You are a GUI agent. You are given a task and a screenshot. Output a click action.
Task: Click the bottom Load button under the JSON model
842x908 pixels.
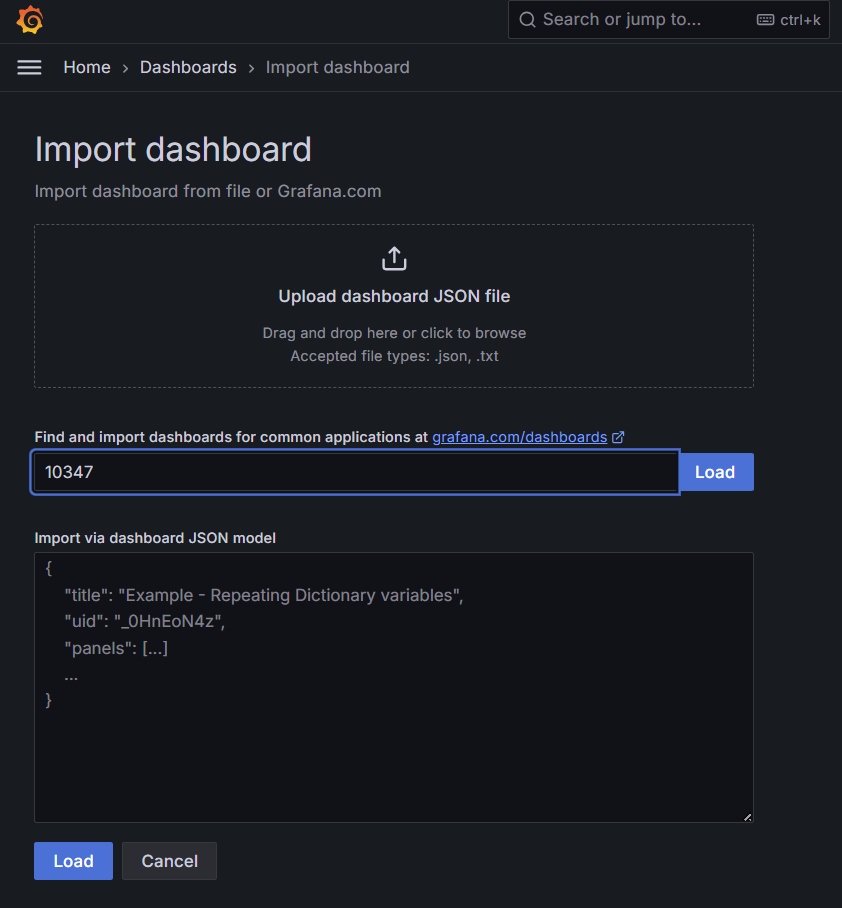coord(74,861)
